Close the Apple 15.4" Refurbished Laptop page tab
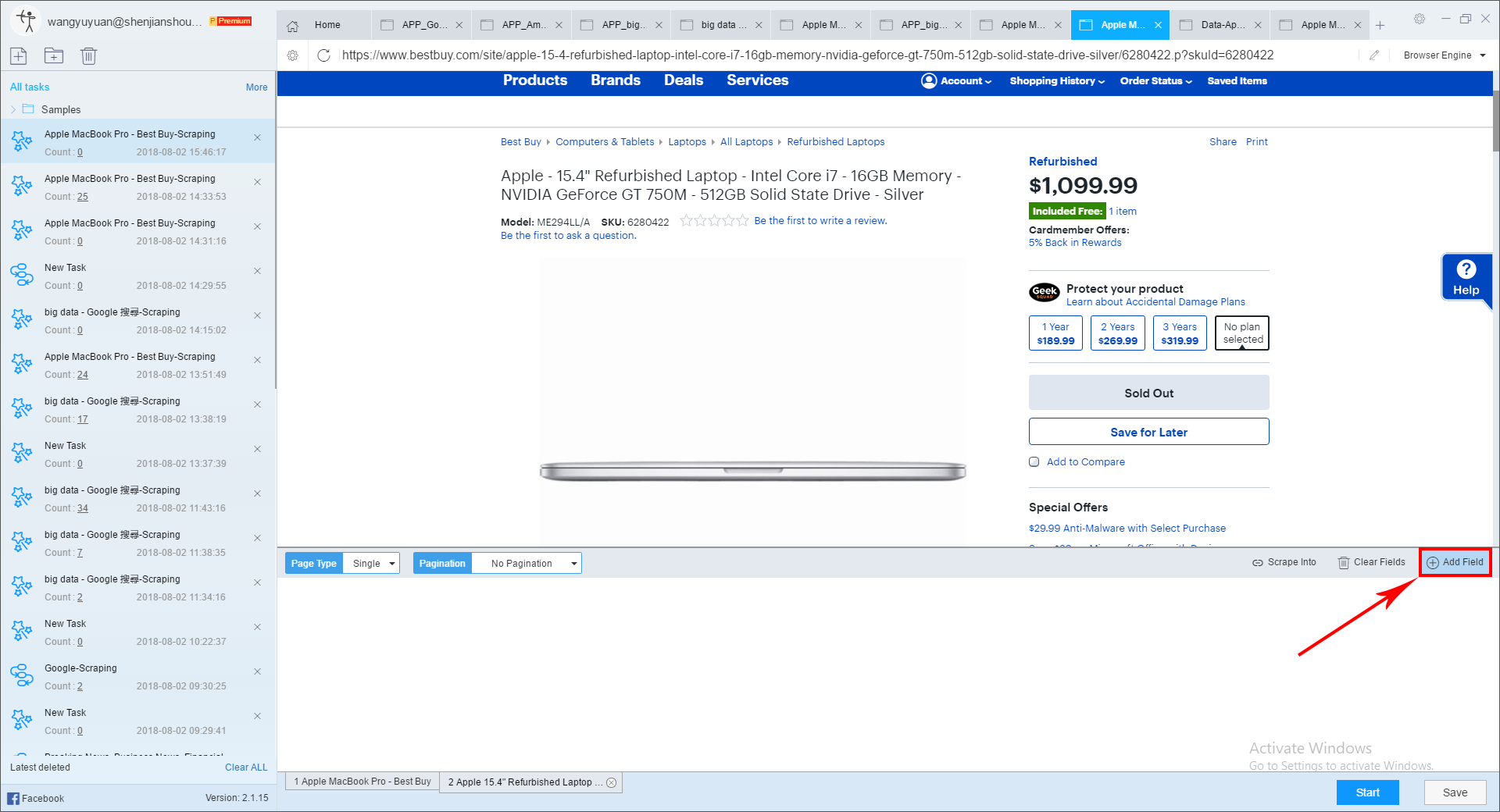This screenshot has width=1500, height=812. point(612,782)
